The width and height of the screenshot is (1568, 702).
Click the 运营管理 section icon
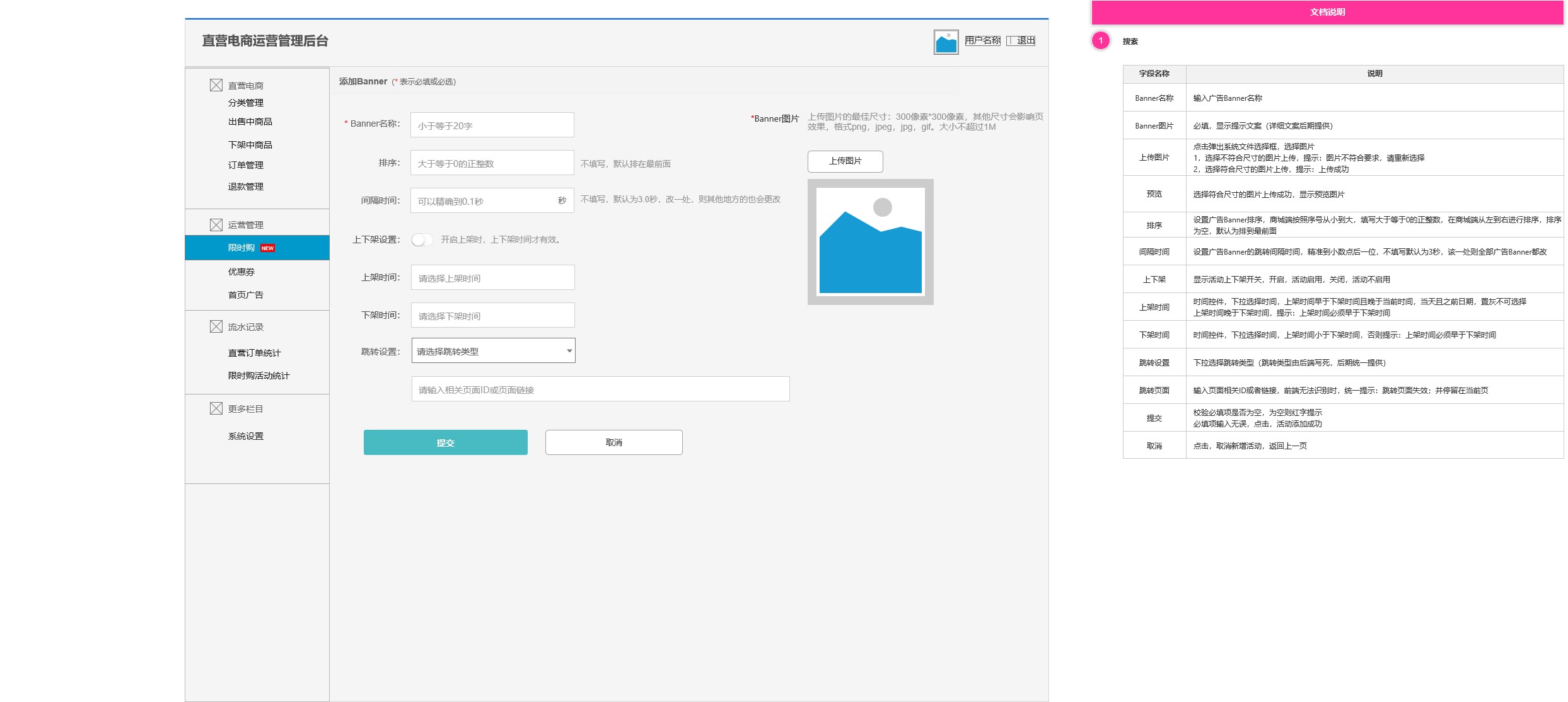point(216,225)
